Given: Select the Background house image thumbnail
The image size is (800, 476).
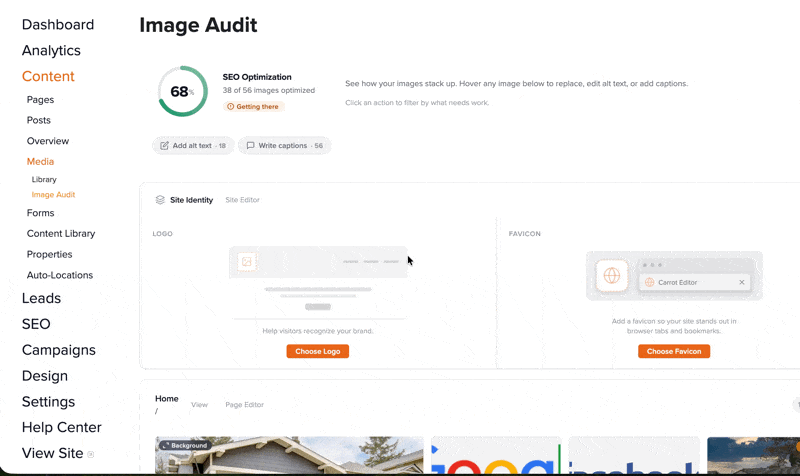Looking at the screenshot, I should 289,456.
